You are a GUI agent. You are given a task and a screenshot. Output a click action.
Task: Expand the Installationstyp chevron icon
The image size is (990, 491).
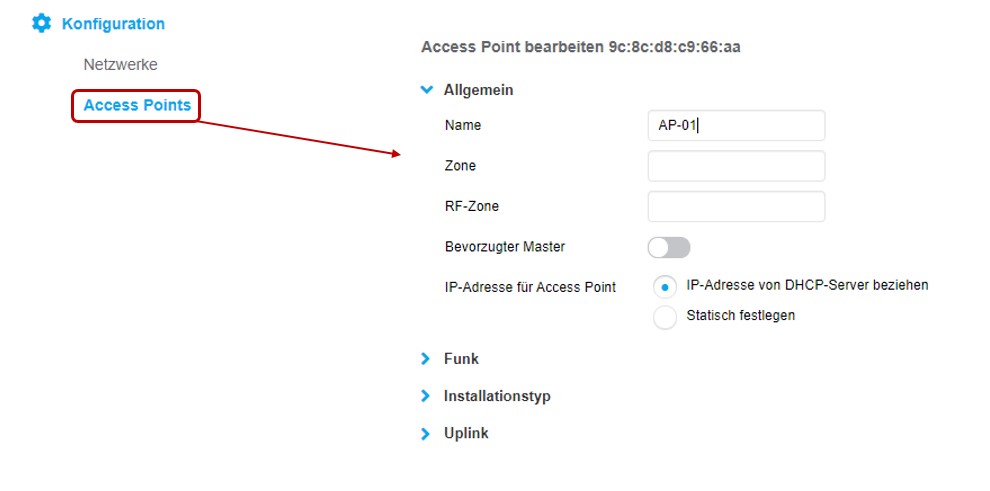point(426,396)
